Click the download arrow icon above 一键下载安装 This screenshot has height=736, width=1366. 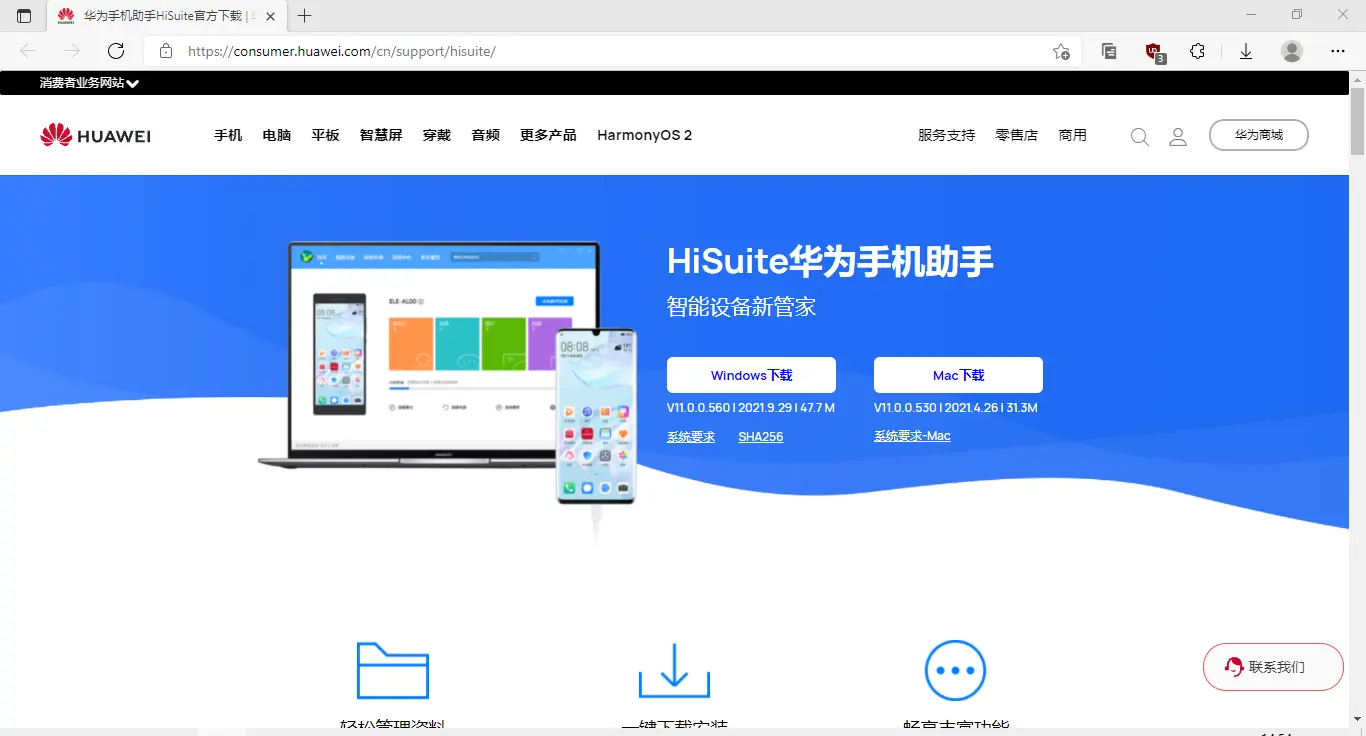[x=674, y=670]
